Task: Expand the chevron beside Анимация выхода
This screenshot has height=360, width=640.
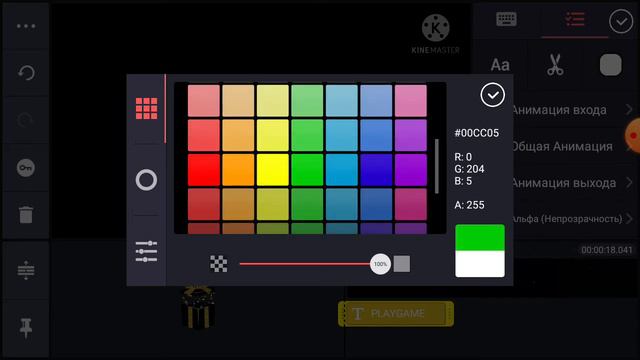Action: (x=629, y=182)
